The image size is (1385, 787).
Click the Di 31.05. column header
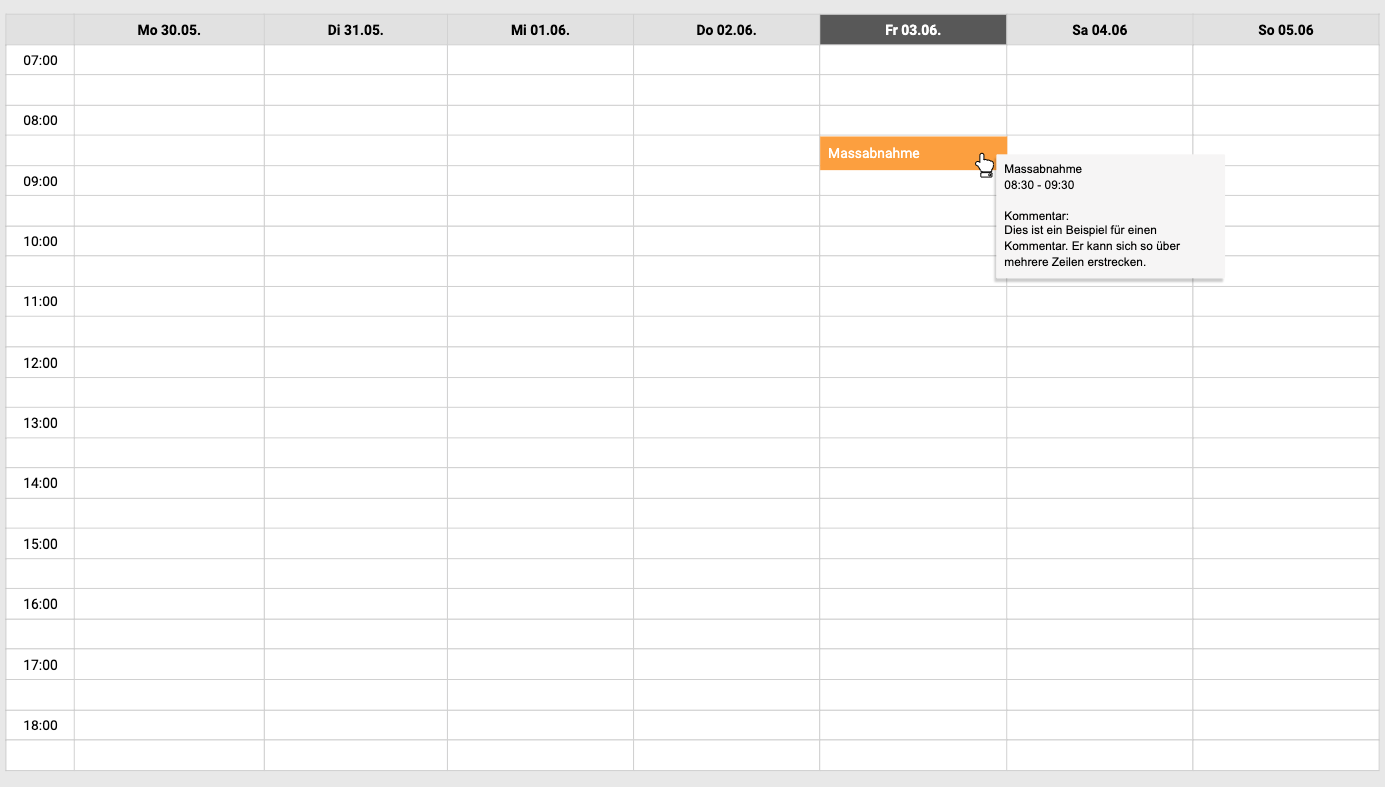click(355, 30)
